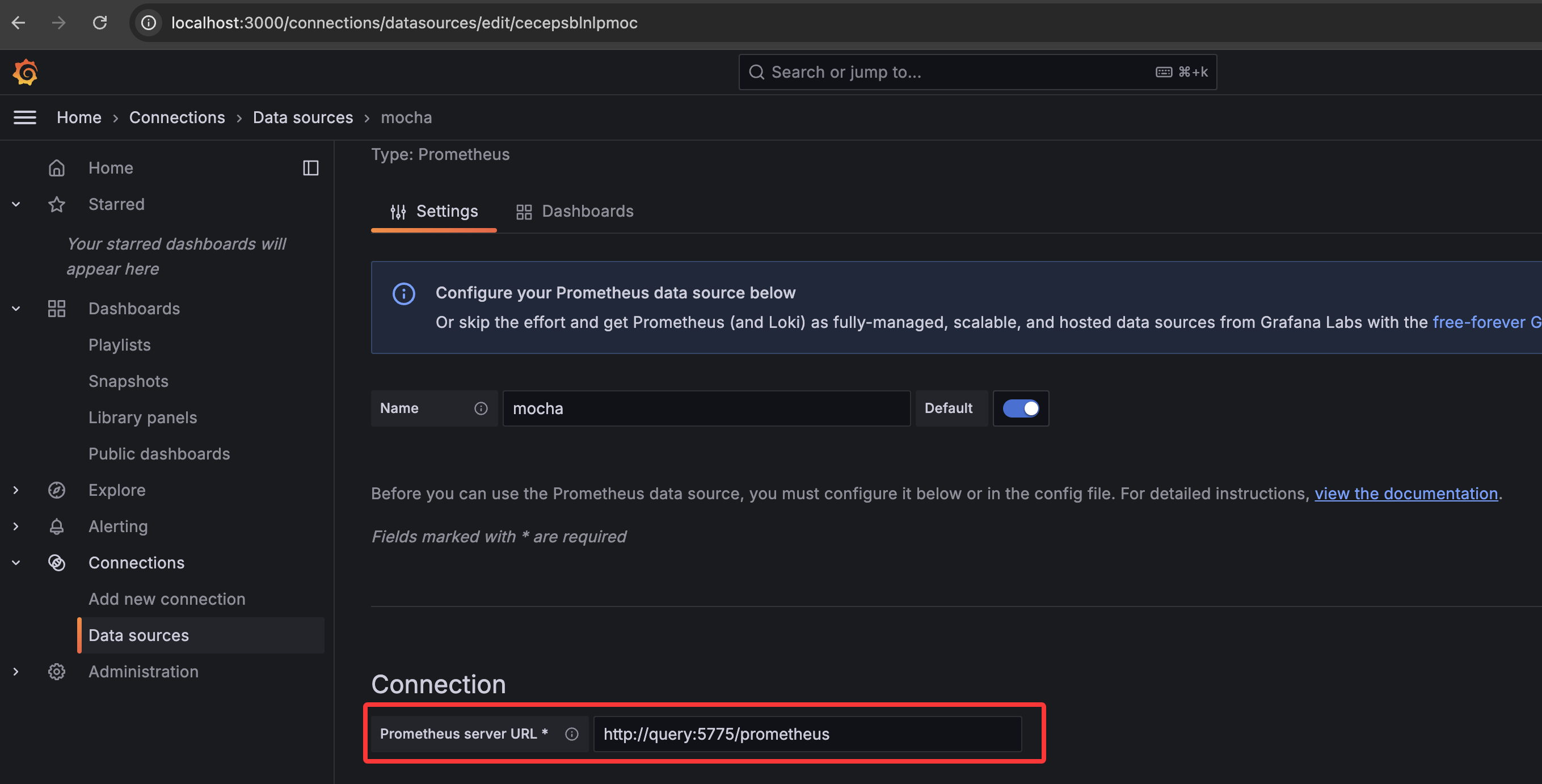The width and height of the screenshot is (1542, 784).
Task: Open the hamburger menu icon
Action: point(24,117)
